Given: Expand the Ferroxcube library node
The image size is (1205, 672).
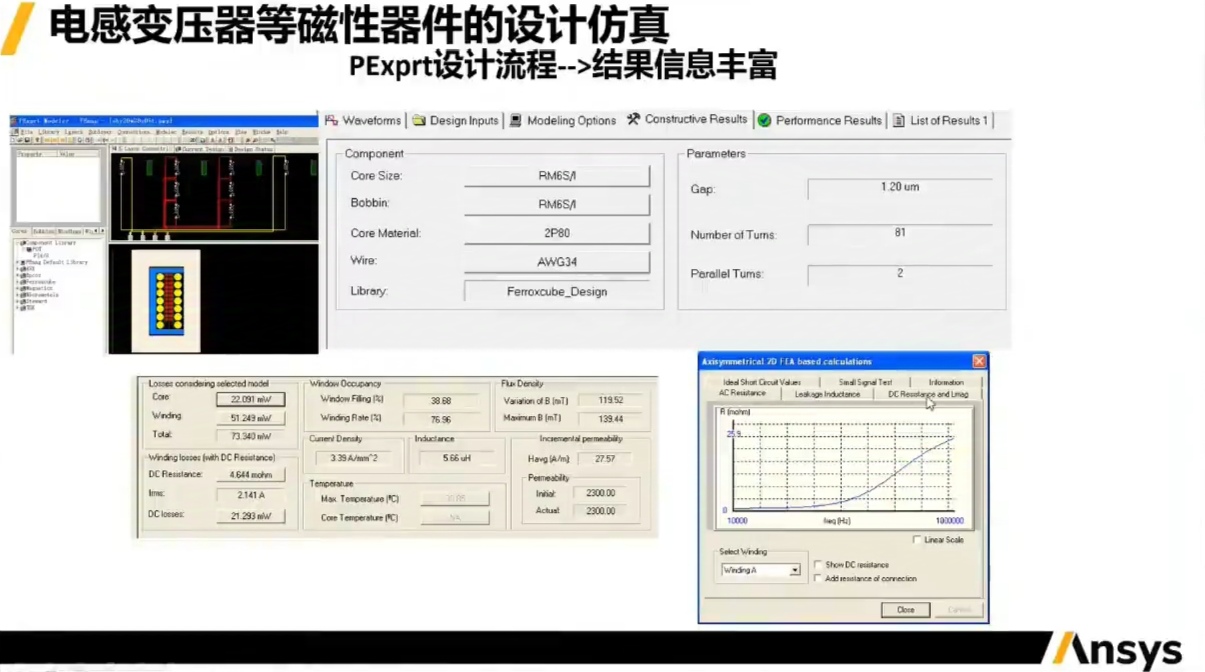Looking at the screenshot, I should (17, 282).
